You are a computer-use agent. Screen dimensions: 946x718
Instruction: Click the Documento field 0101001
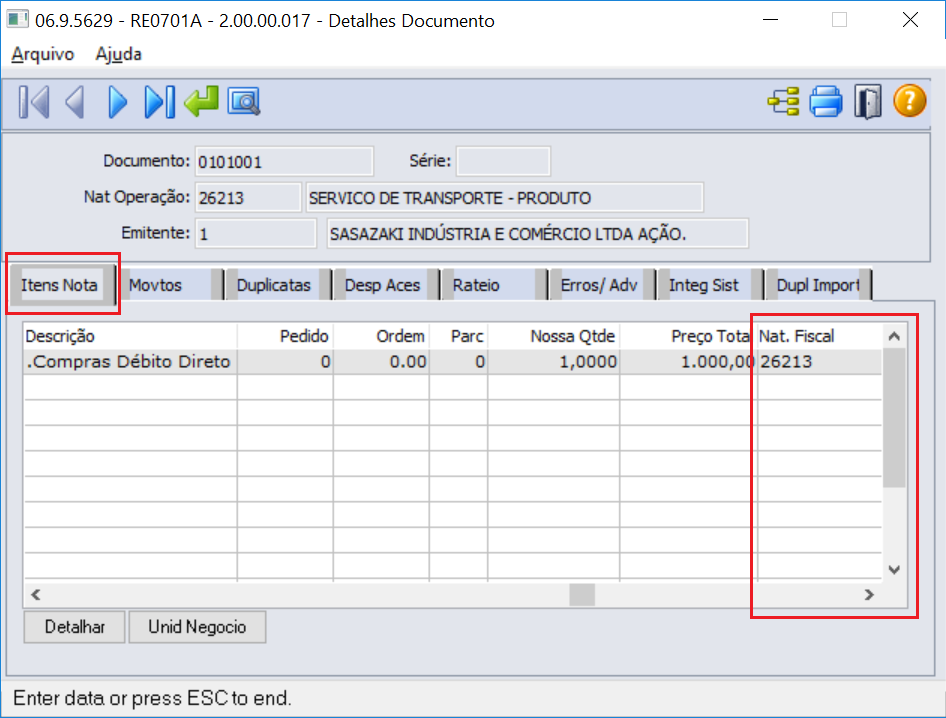284,162
